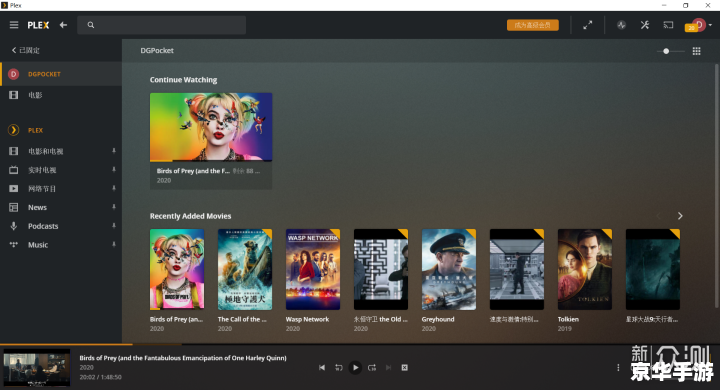Click the vertical scrollbar
Screen dimensions: 720x390
pyautogui.click(x=716, y=186)
